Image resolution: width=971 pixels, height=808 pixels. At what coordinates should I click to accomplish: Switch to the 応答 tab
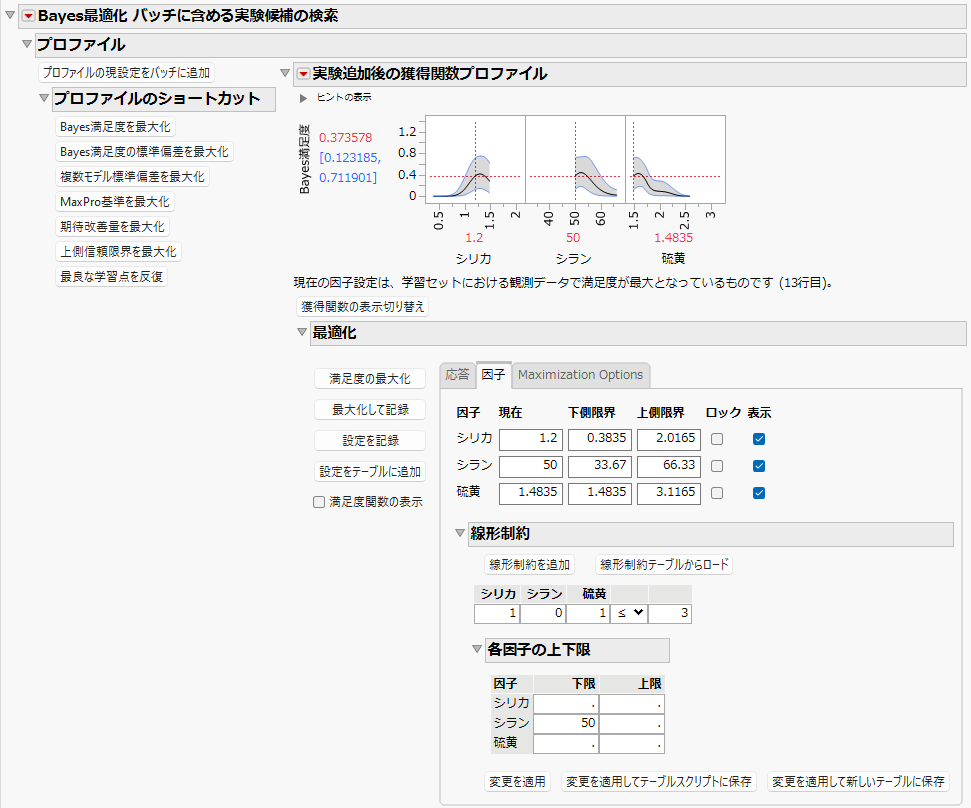(458, 375)
